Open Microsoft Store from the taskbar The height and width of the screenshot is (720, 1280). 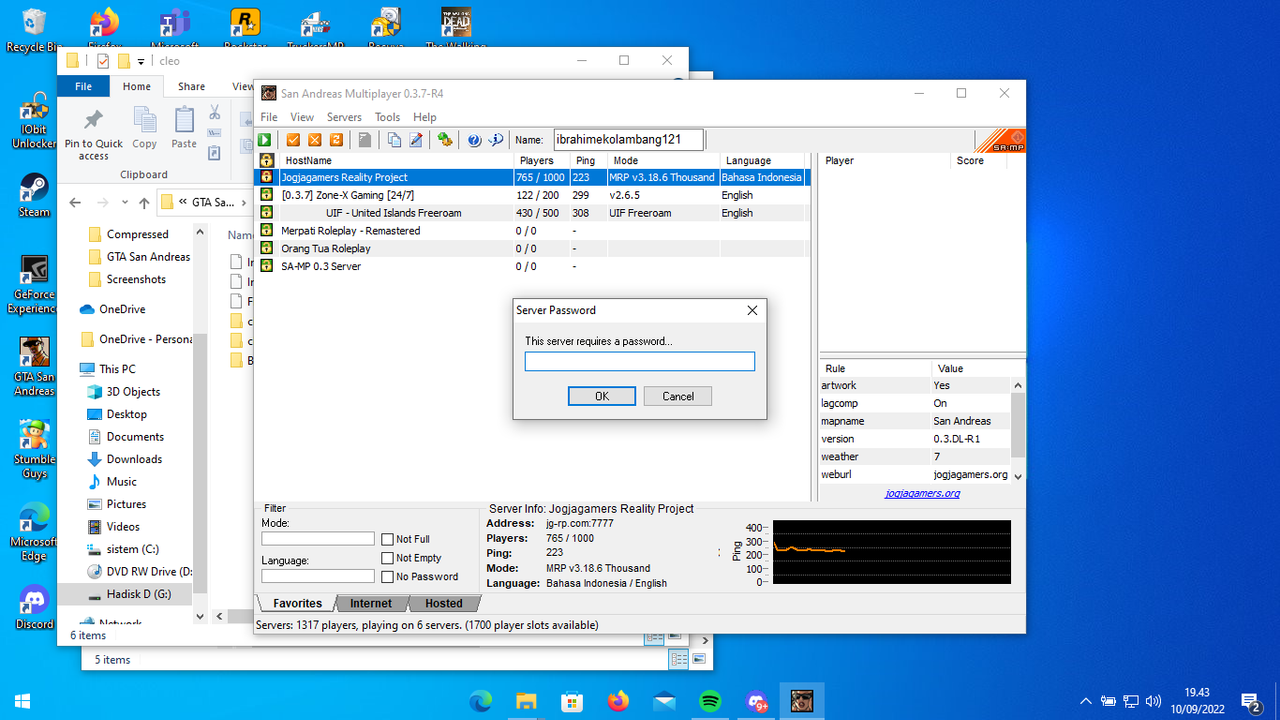coord(572,701)
